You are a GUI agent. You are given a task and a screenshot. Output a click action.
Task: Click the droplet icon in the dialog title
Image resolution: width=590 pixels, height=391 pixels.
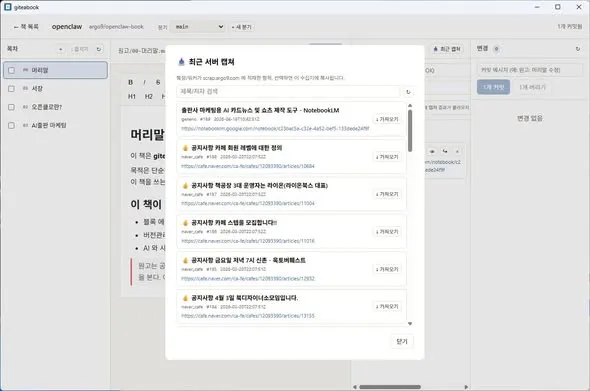point(181,62)
